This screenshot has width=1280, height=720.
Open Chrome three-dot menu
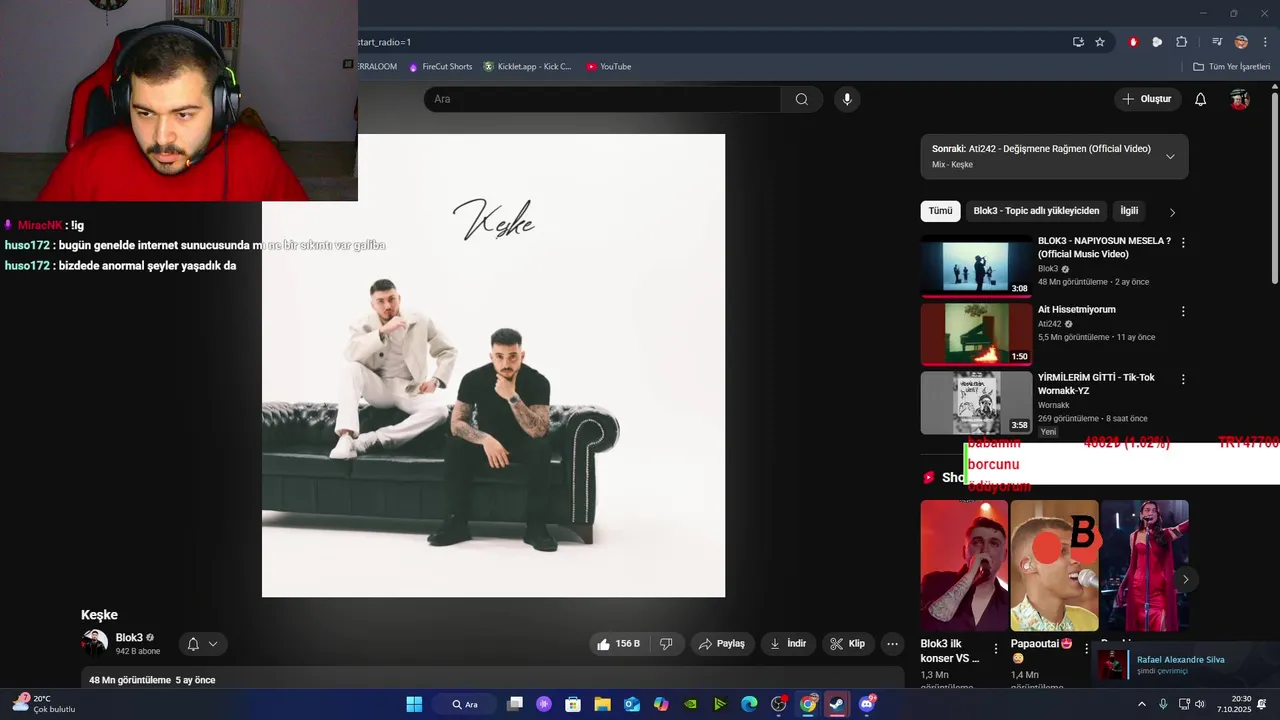(1265, 42)
